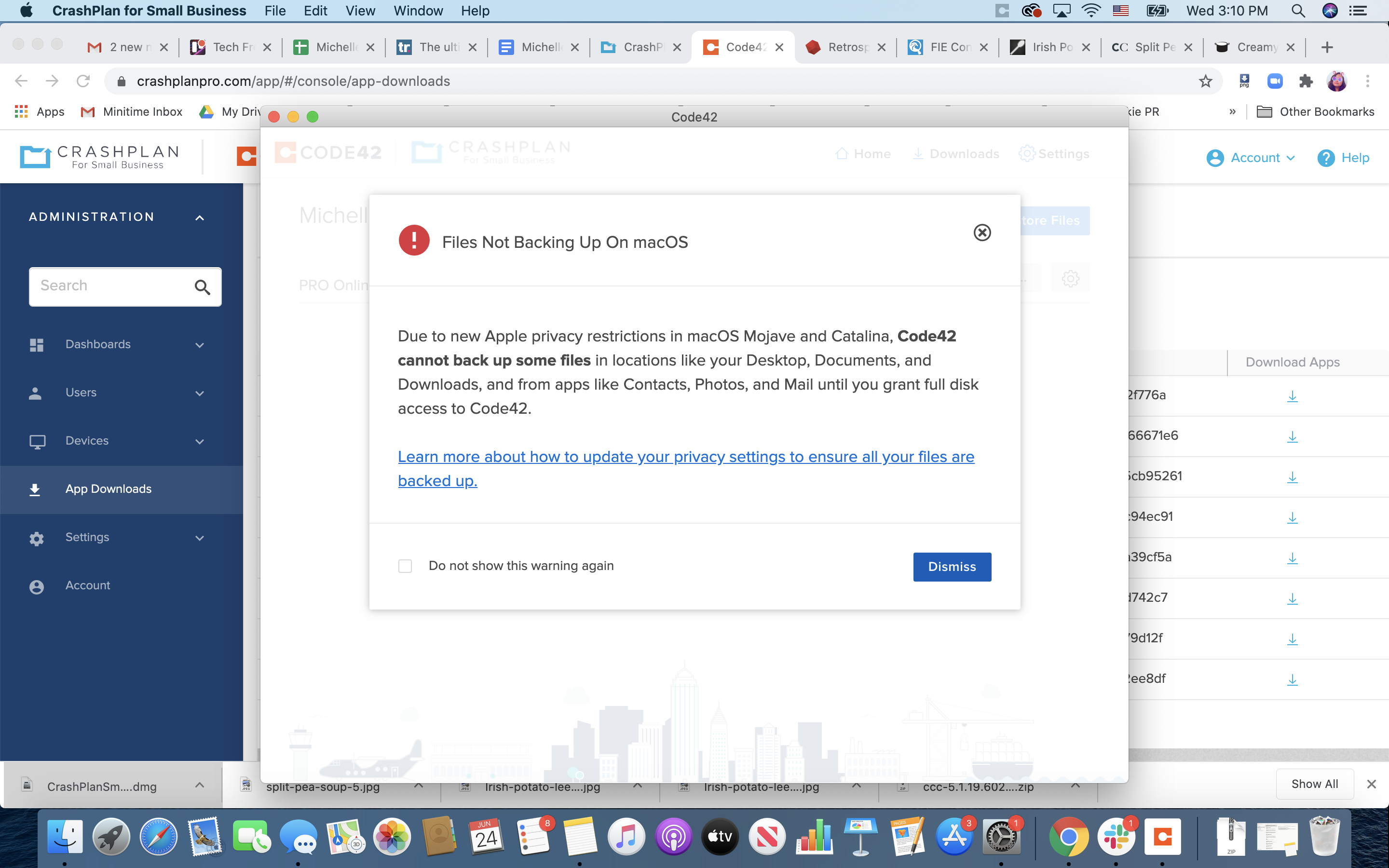Screen dimensions: 1389x868
Task: Bookmark this page with star icon
Action: tap(1205, 81)
